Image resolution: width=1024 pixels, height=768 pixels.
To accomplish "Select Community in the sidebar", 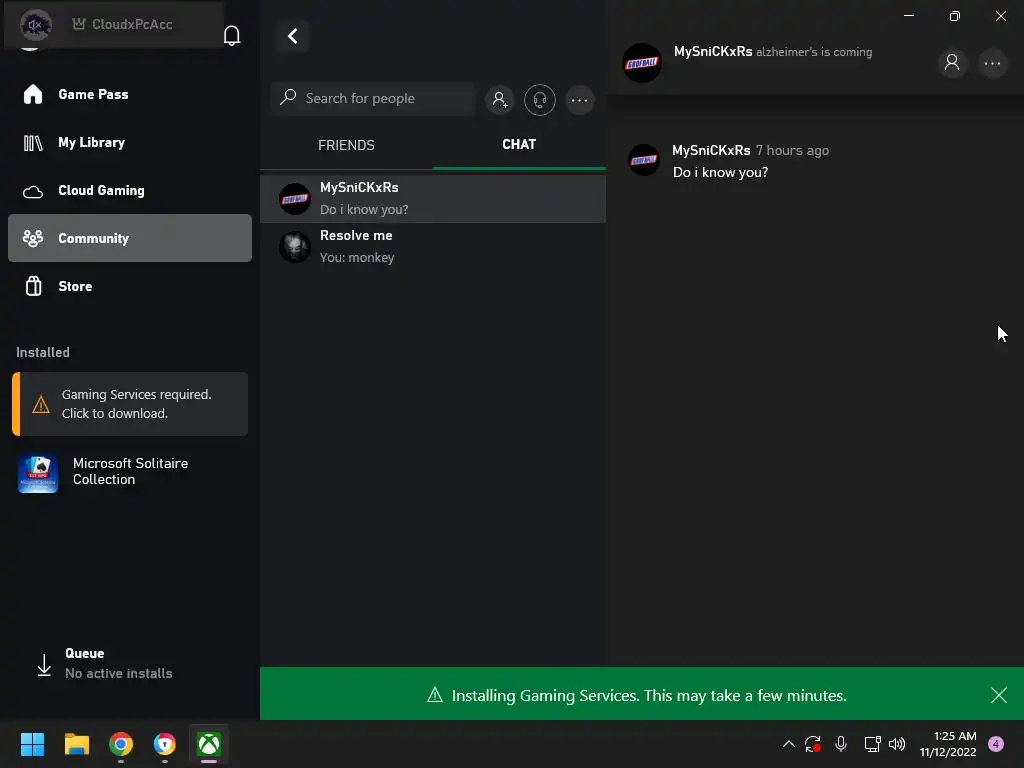I will coord(130,238).
